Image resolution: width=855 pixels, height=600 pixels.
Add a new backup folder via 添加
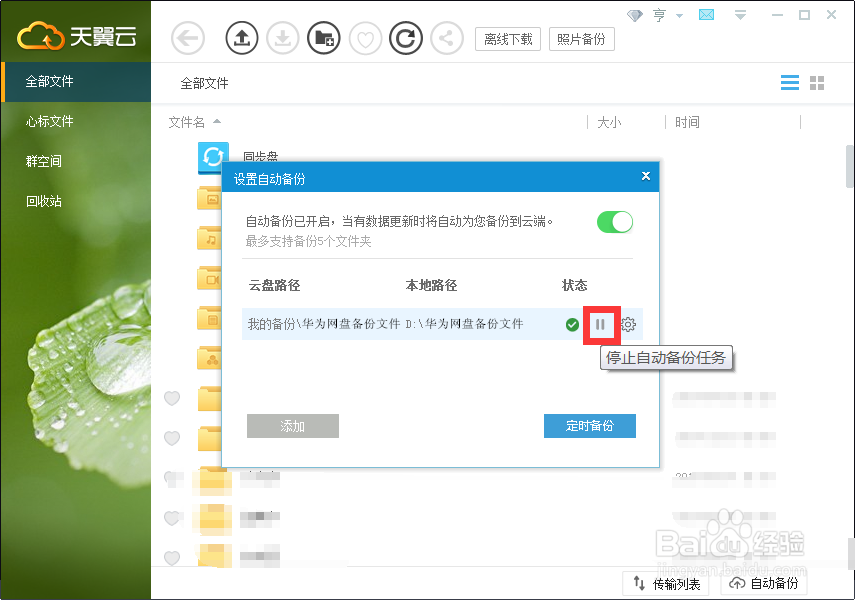pyautogui.click(x=292, y=425)
